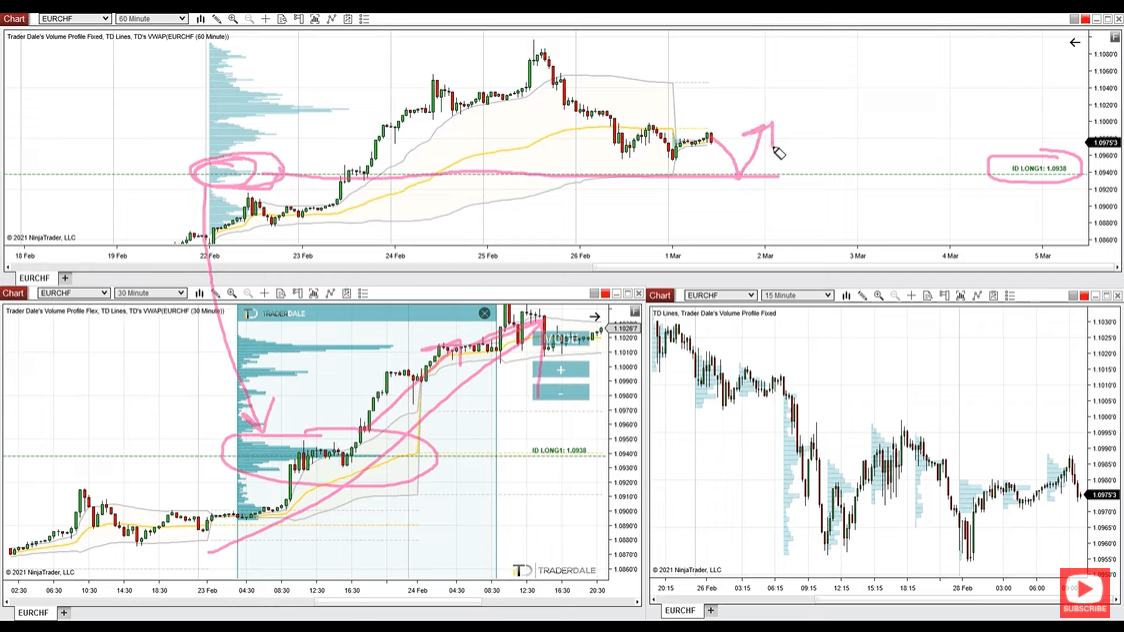Toggle red link square in 60 Minute chart
Viewport: 1124px width, 632px height.
(1085, 19)
